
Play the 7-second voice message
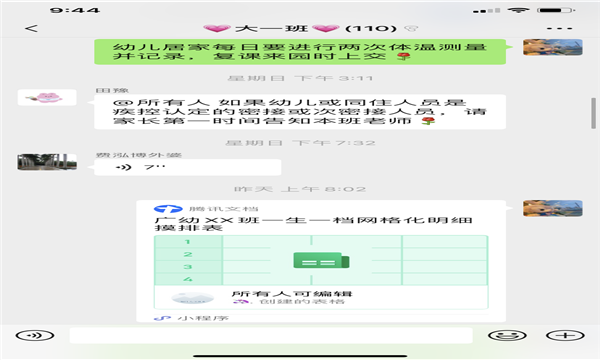coord(188,167)
